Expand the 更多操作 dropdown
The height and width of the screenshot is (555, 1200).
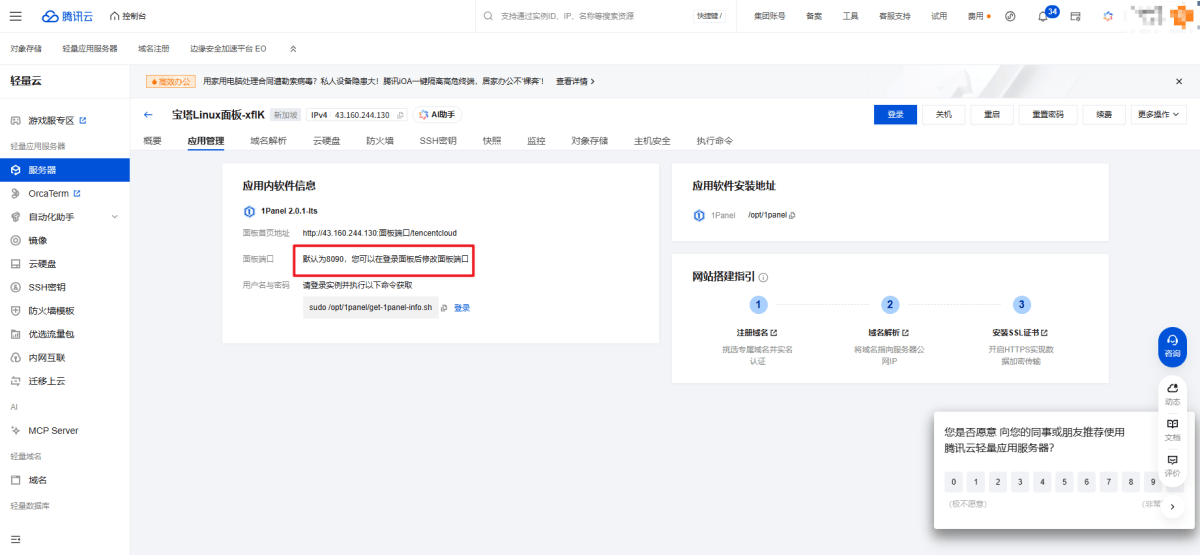[1159, 114]
